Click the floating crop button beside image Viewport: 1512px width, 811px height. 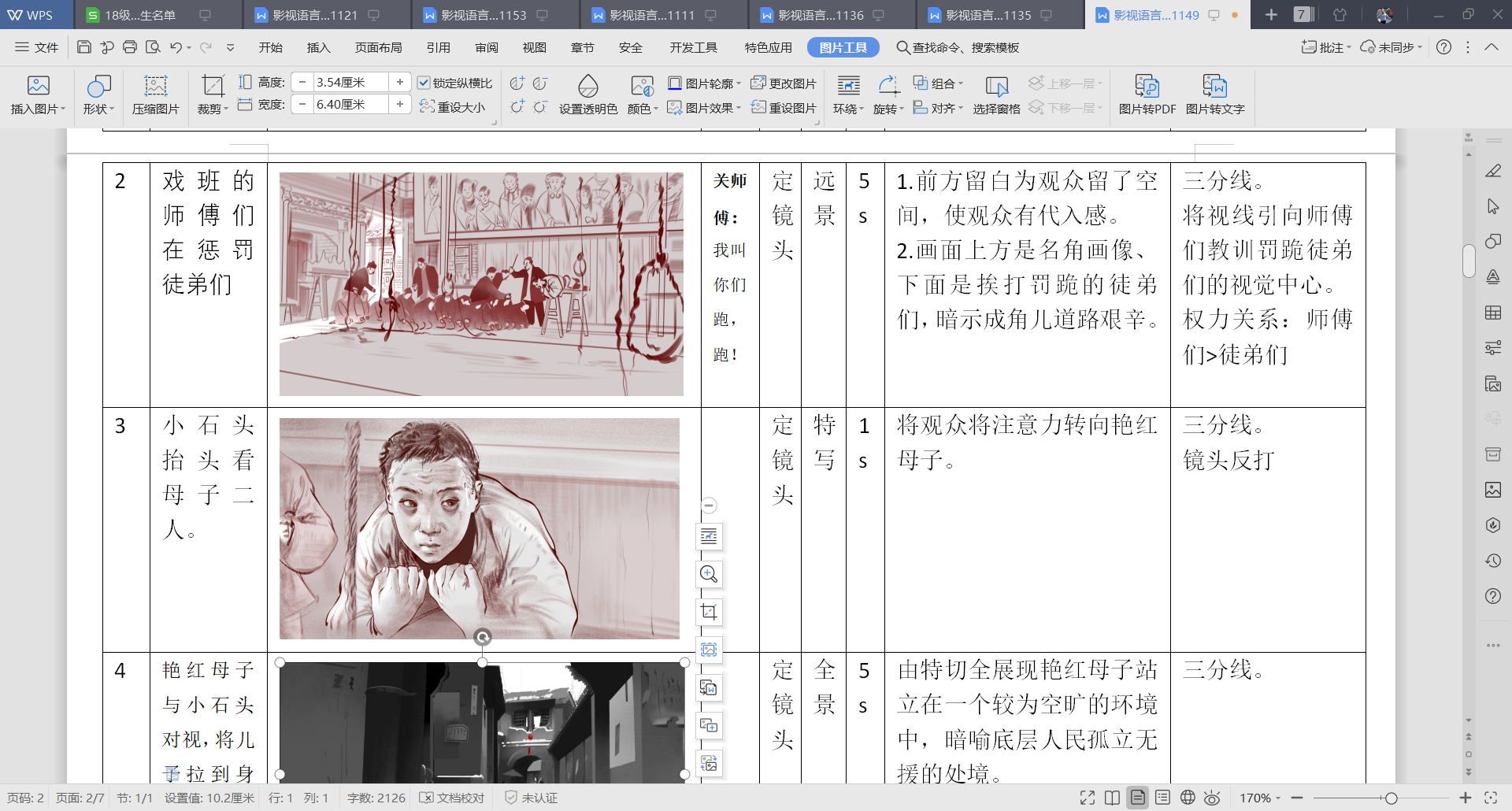709,612
